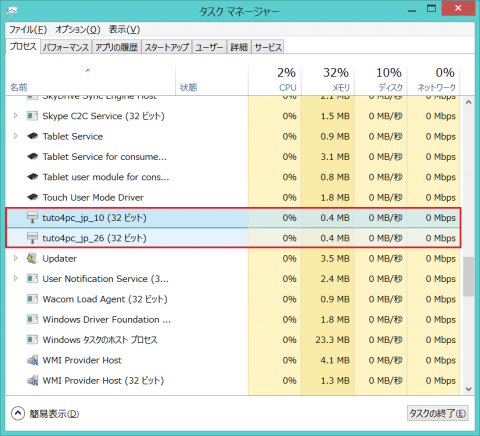
Task: Expand the Tablet Service entry
Action: click(x=15, y=136)
